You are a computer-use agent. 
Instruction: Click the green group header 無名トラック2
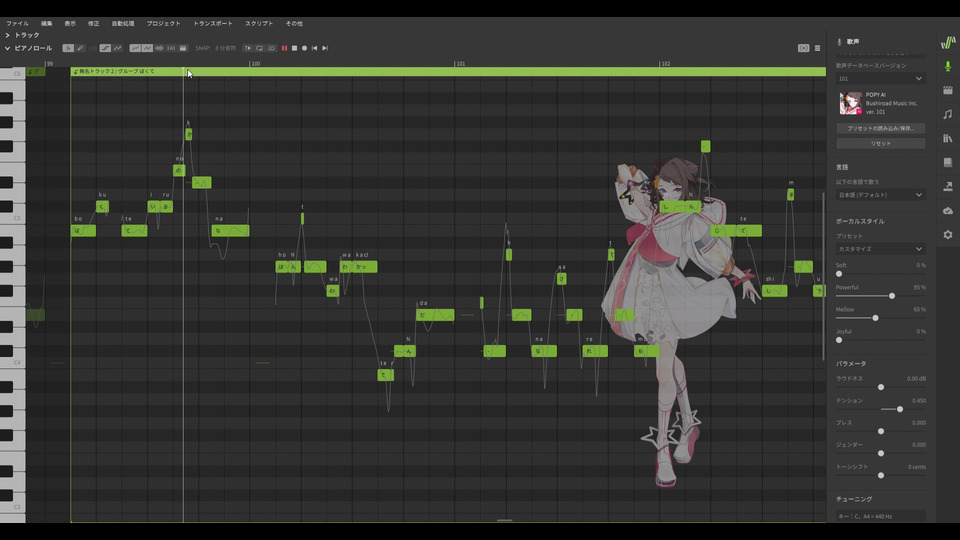click(x=448, y=72)
